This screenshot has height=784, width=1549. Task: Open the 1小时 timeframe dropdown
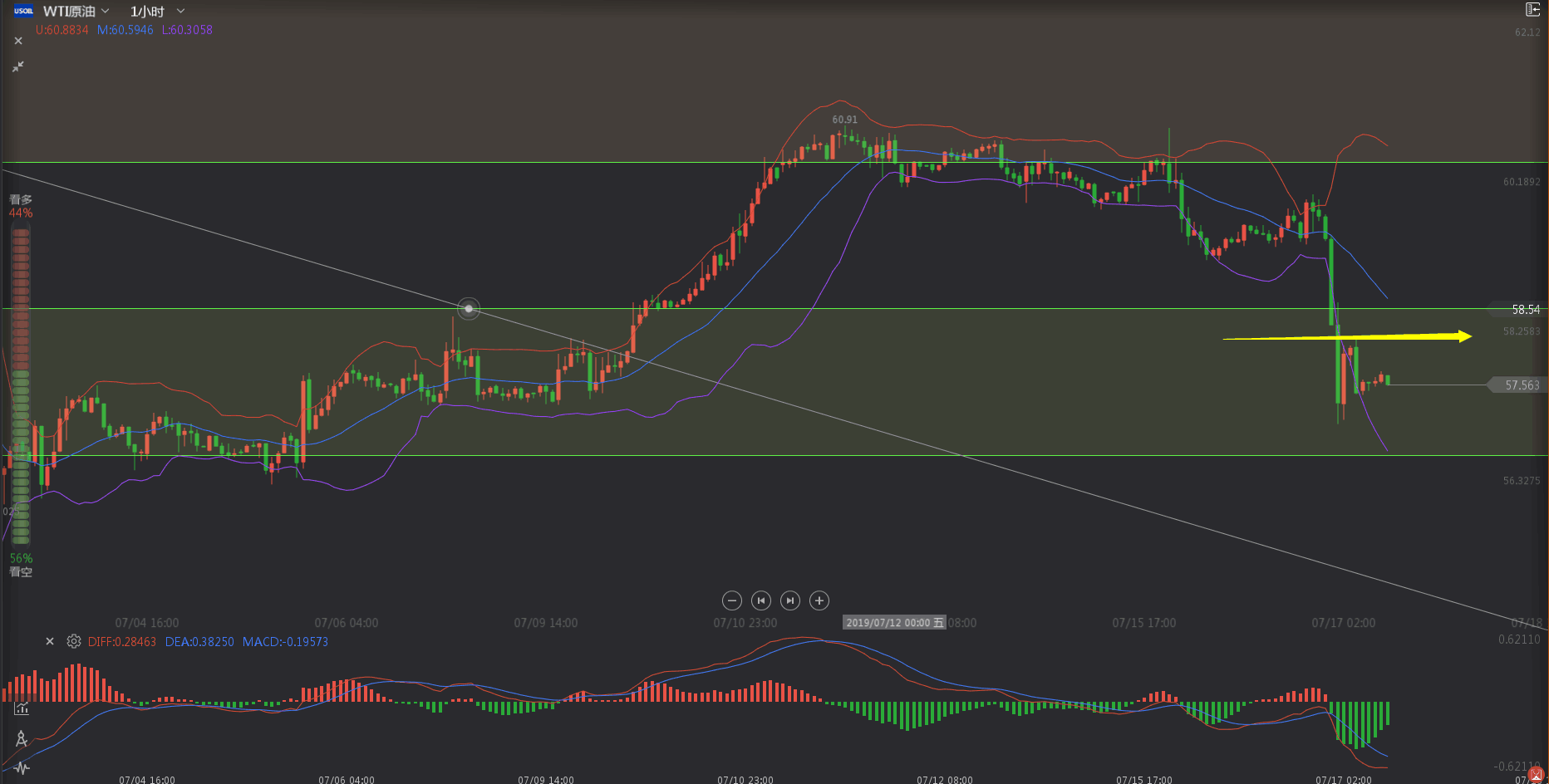click(157, 11)
